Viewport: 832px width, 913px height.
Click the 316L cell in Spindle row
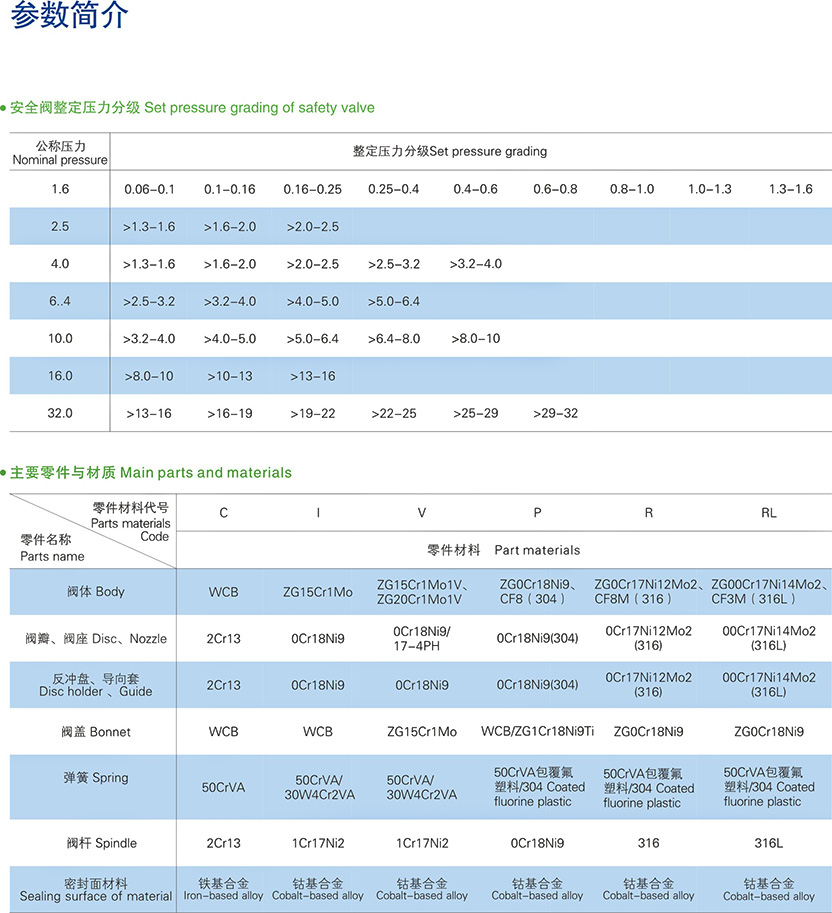pos(769,843)
